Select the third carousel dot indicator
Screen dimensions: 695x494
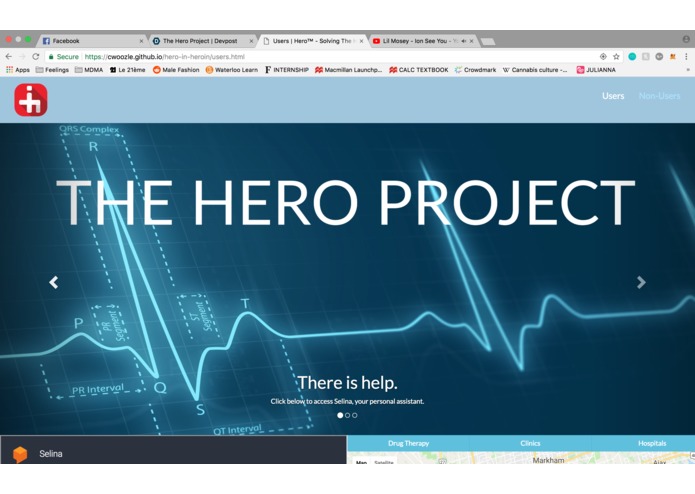[355, 415]
